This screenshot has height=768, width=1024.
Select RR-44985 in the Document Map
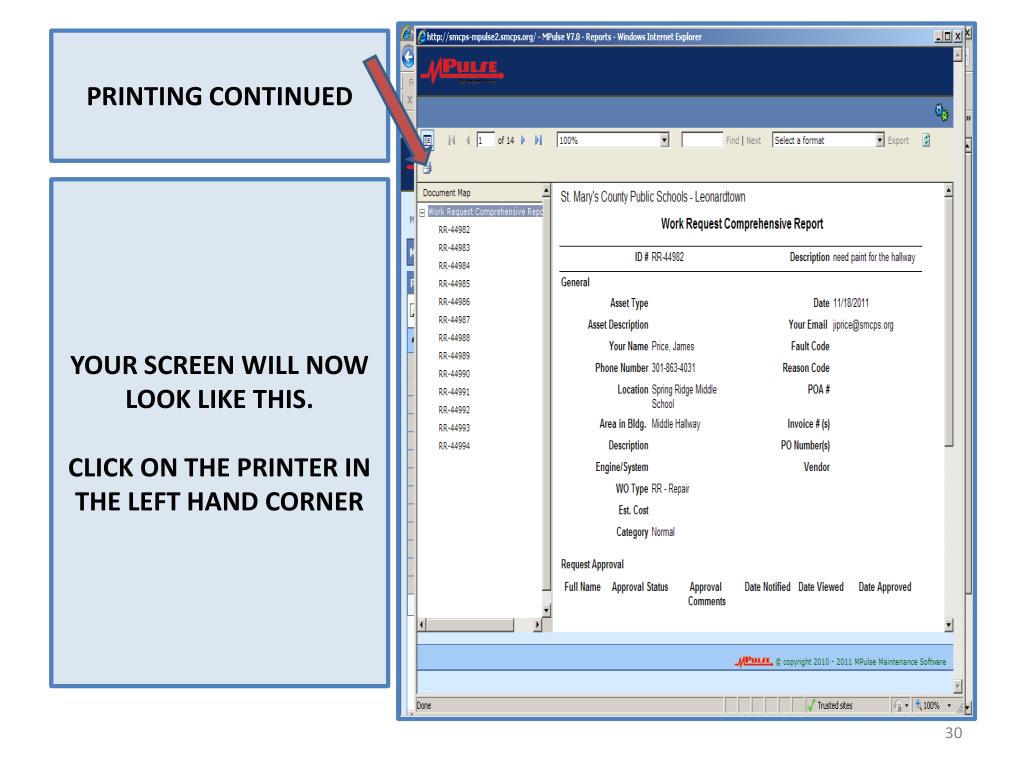point(454,284)
